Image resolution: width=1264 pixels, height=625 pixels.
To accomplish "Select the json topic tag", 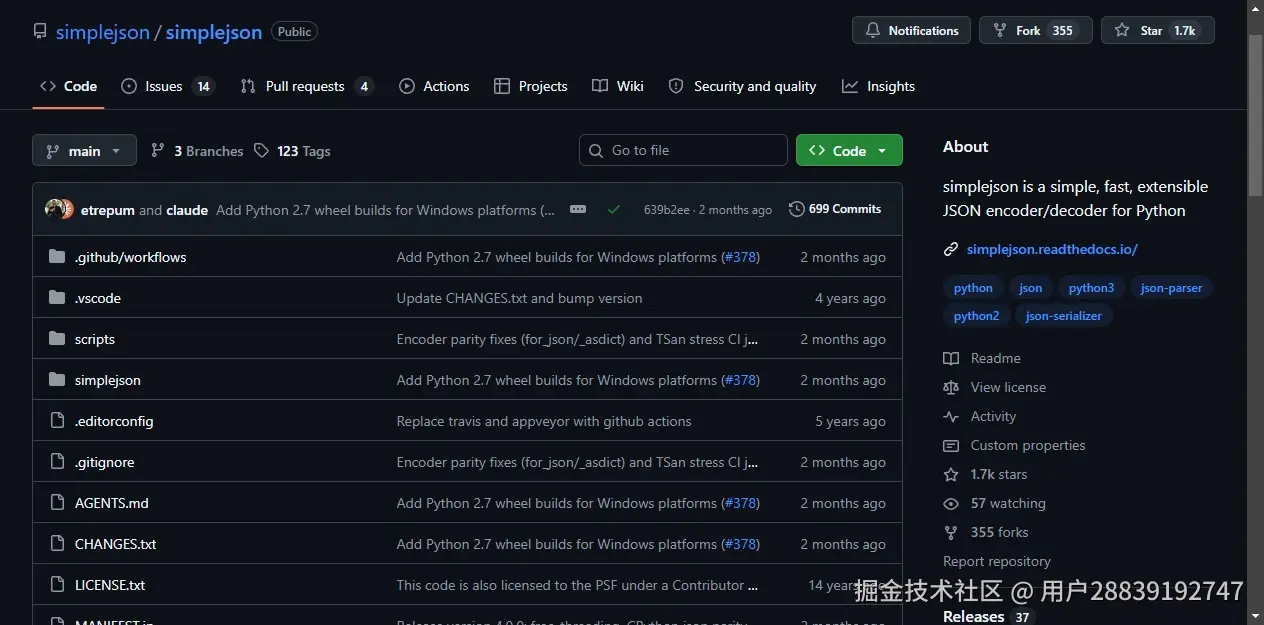I will tap(1031, 288).
